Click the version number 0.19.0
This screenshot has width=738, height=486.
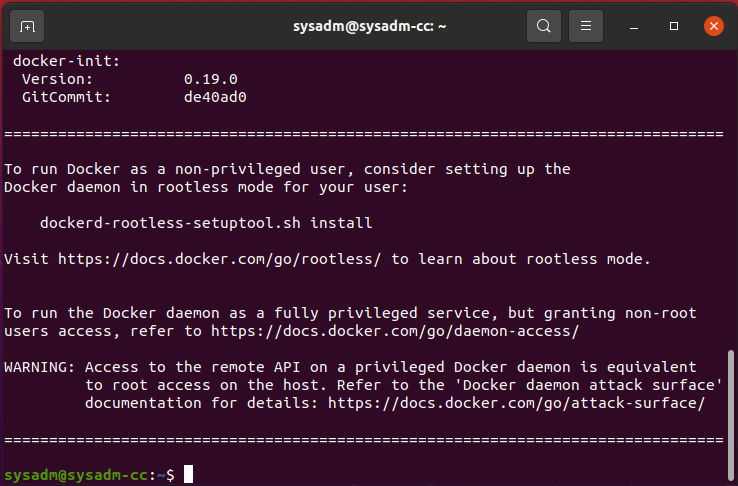[210, 79]
